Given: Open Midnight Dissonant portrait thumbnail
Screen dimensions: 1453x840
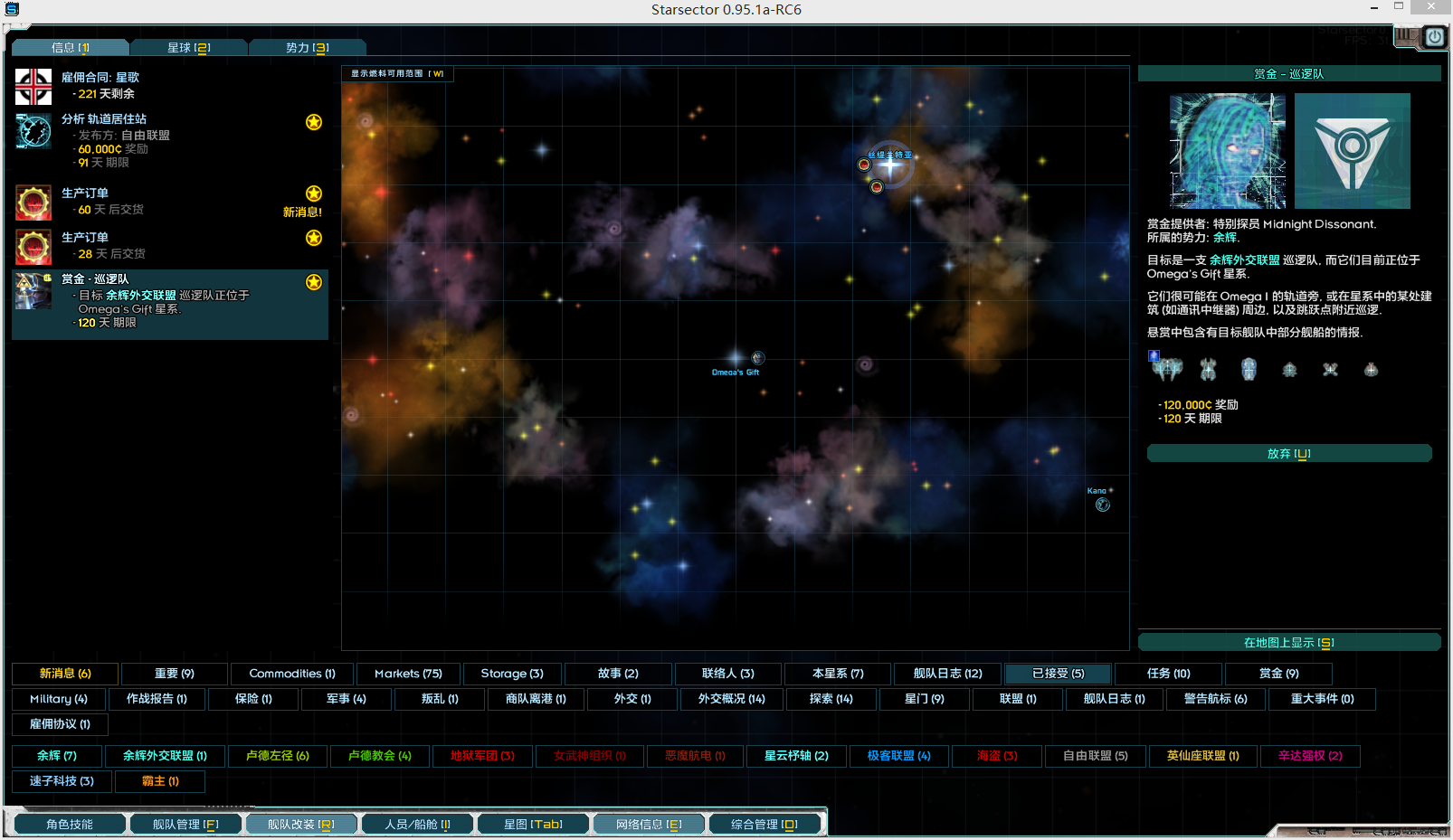Looking at the screenshot, I should (x=1227, y=151).
